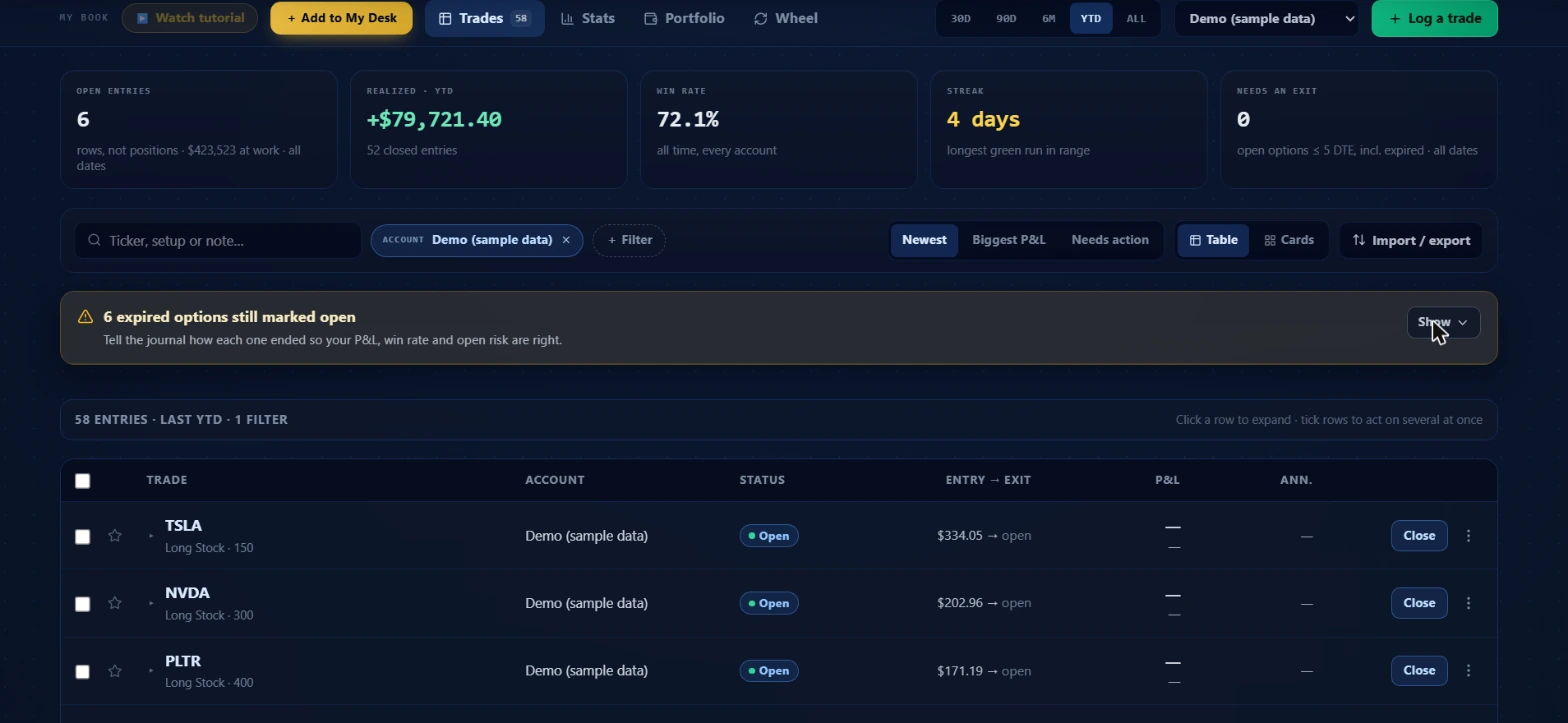Tick the select-all checkbox in the table header
This screenshot has width=1568, height=723.
pos(83,481)
